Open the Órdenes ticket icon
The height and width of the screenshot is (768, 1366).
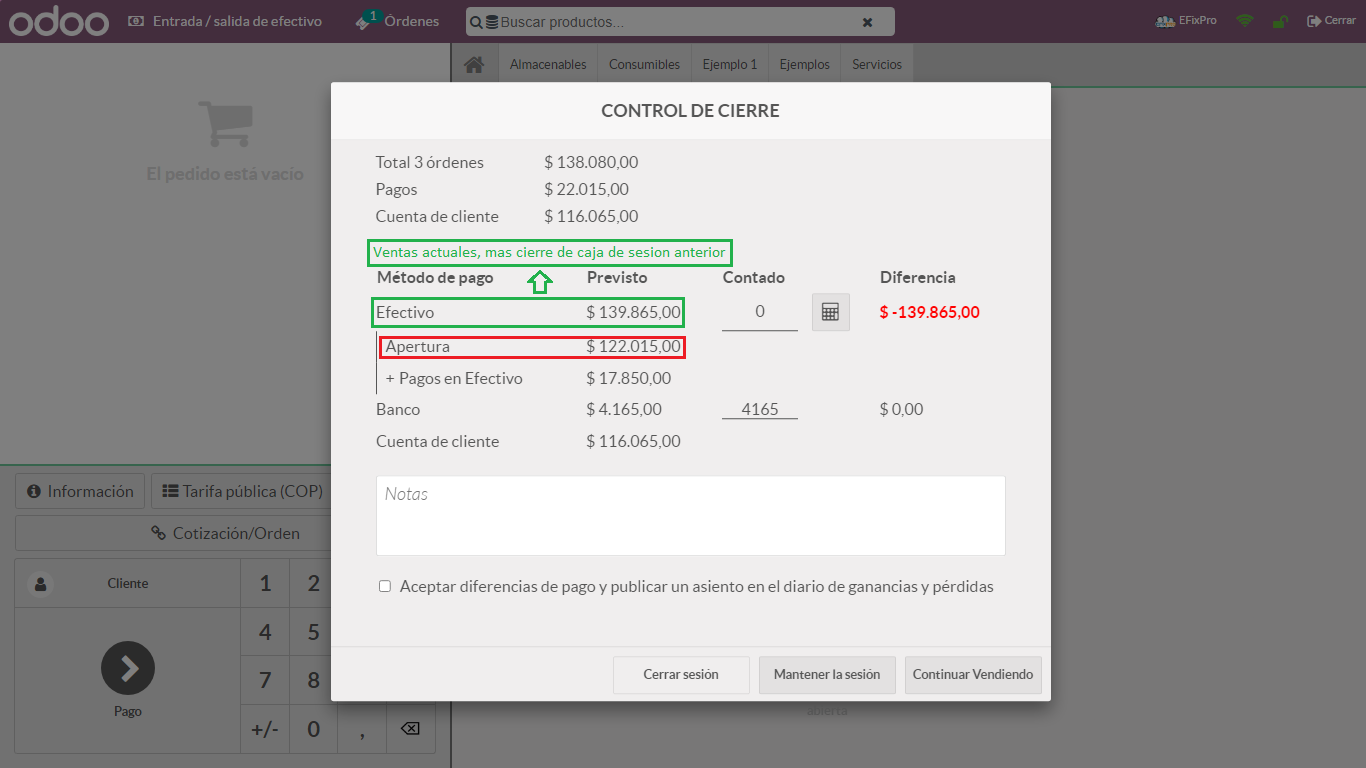coord(366,21)
